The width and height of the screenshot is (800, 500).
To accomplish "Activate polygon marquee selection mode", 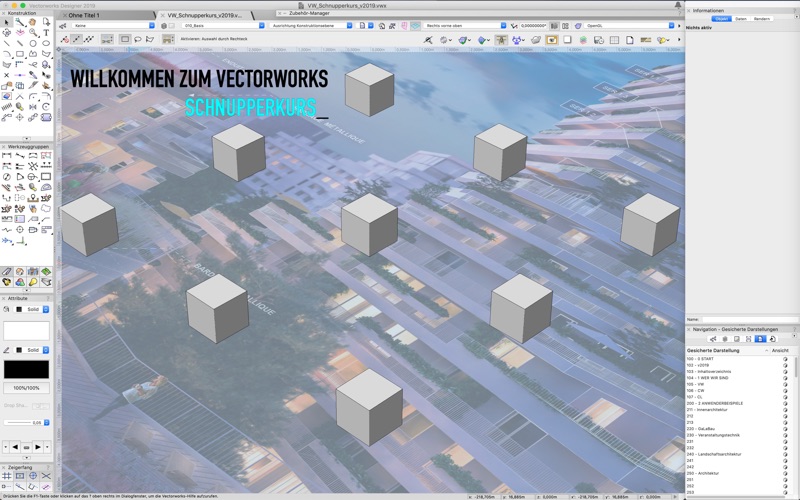I will point(150,39).
